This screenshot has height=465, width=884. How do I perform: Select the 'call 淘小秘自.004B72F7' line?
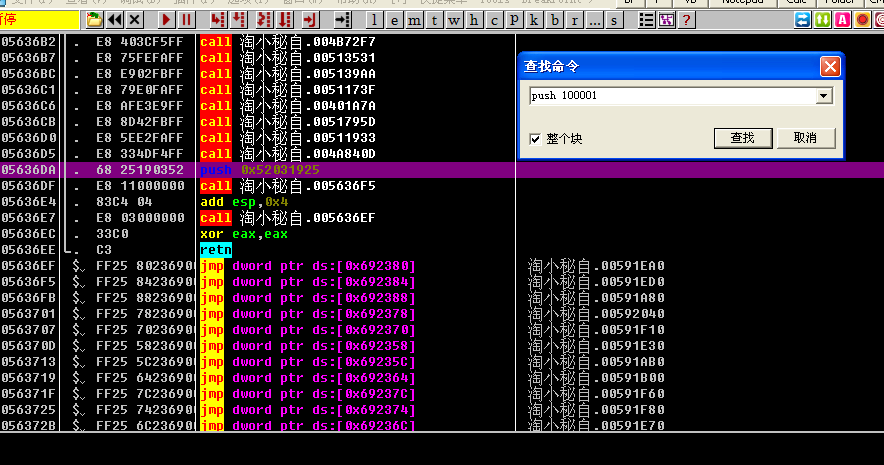click(x=288, y=42)
